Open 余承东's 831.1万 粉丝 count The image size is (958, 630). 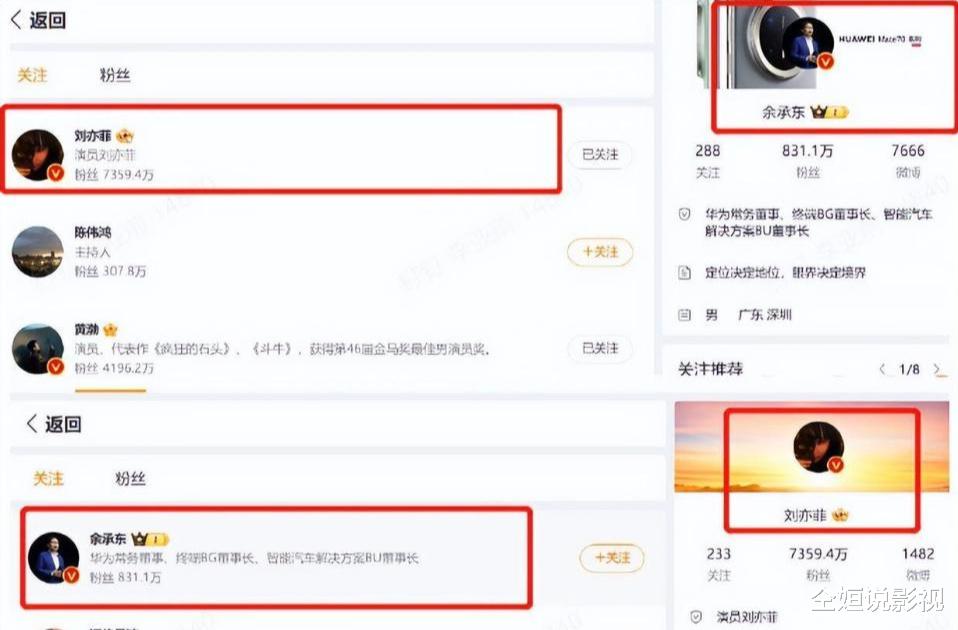pos(807,161)
